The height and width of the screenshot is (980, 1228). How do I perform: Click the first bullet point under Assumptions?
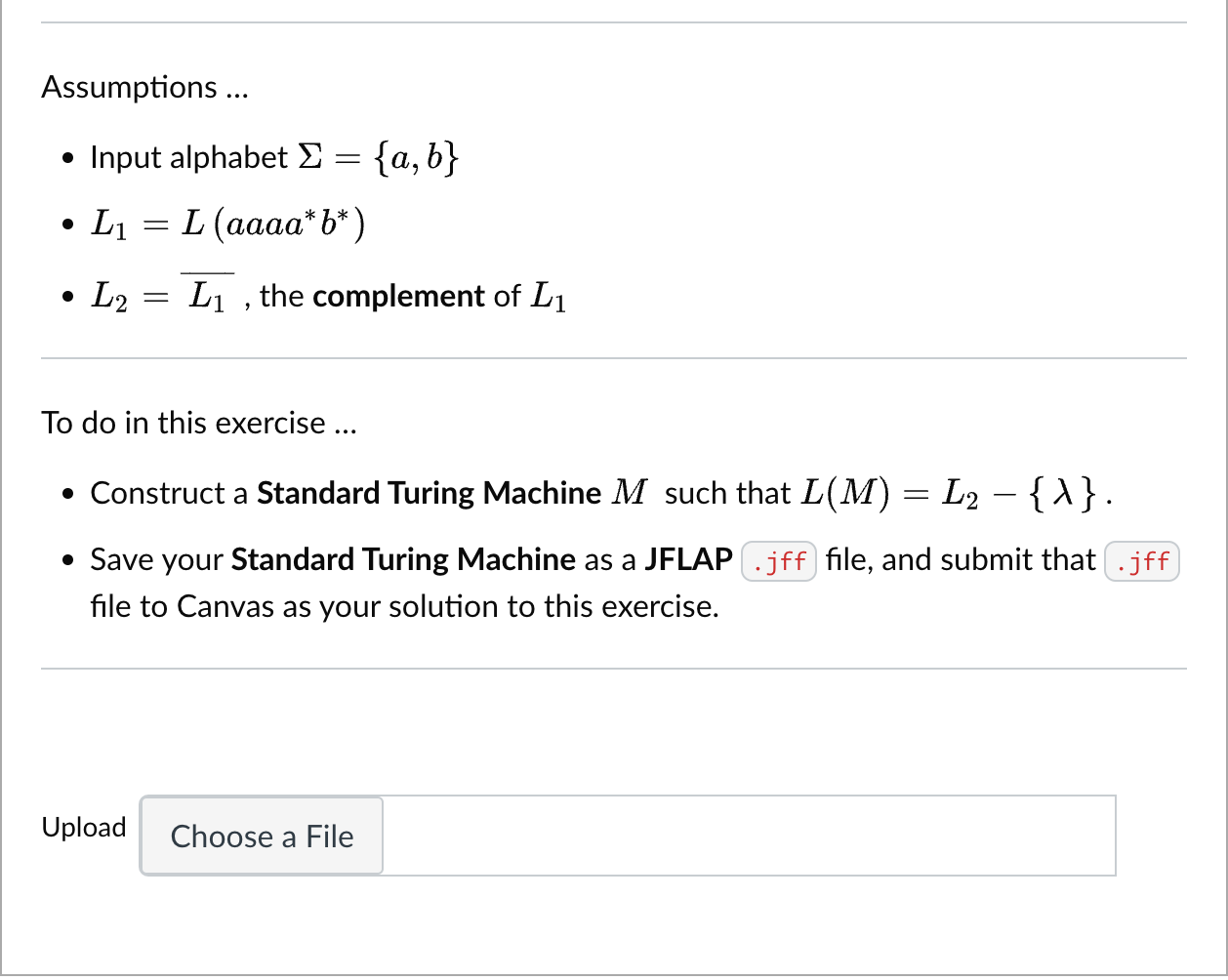coord(66,158)
